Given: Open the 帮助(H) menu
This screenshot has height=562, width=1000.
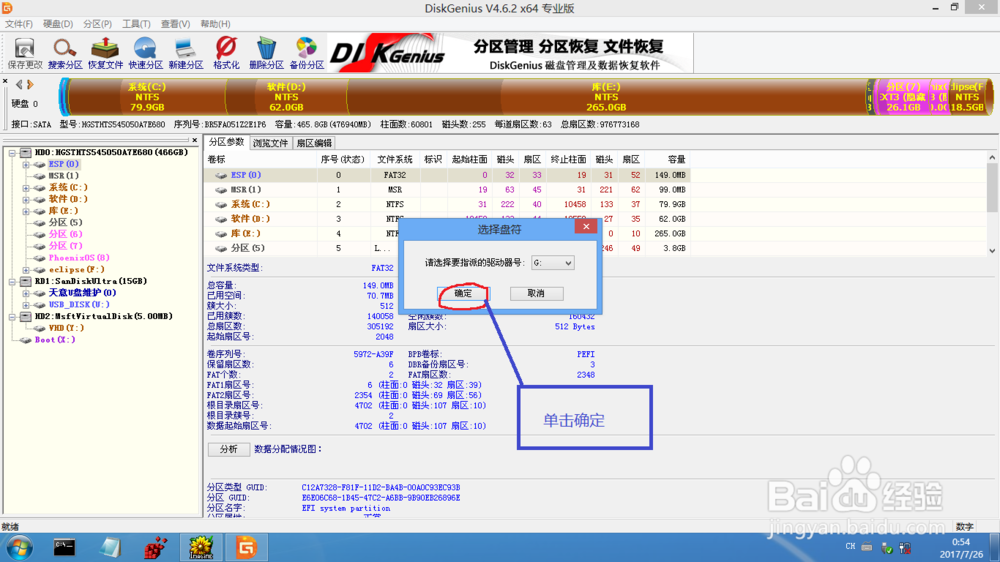Looking at the screenshot, I should coord(216,24).
